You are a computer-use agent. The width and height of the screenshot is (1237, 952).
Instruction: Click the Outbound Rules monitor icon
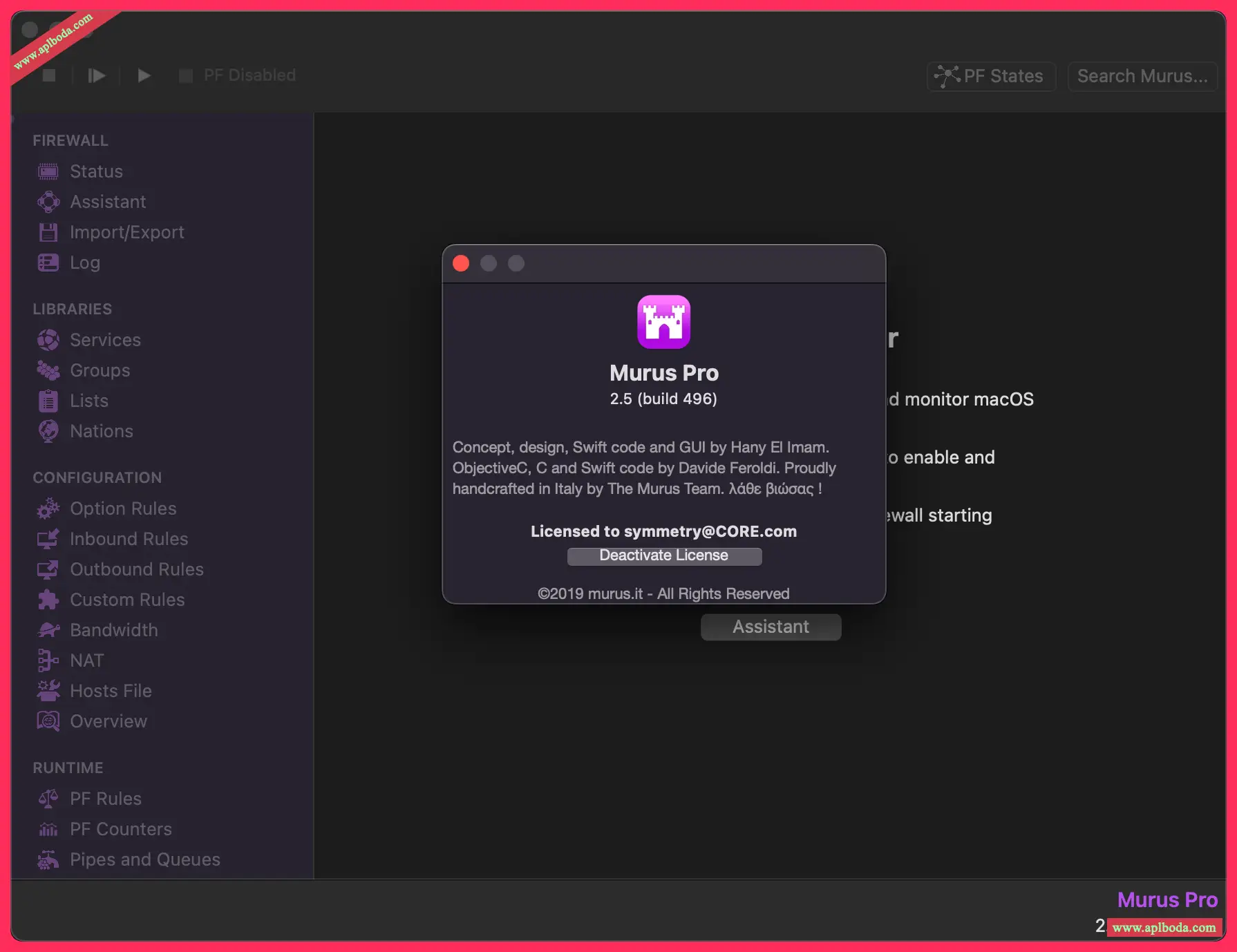48,569
